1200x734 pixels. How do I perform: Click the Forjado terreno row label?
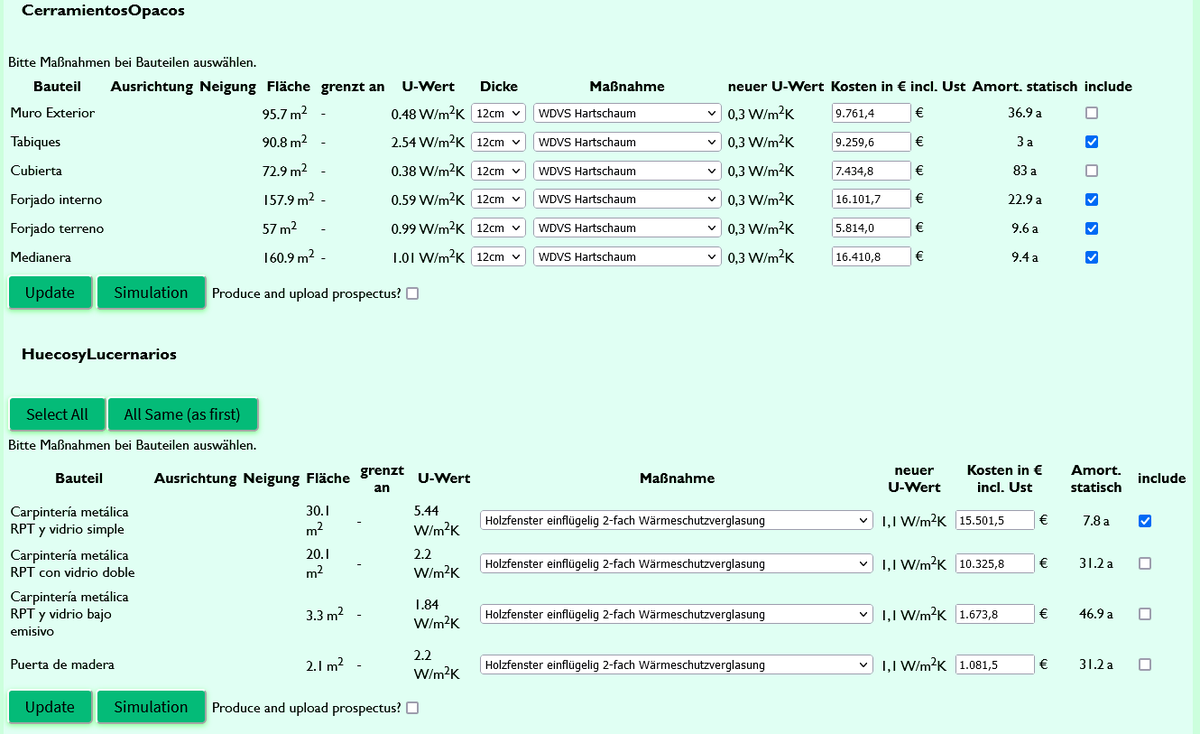click(57, 228)
